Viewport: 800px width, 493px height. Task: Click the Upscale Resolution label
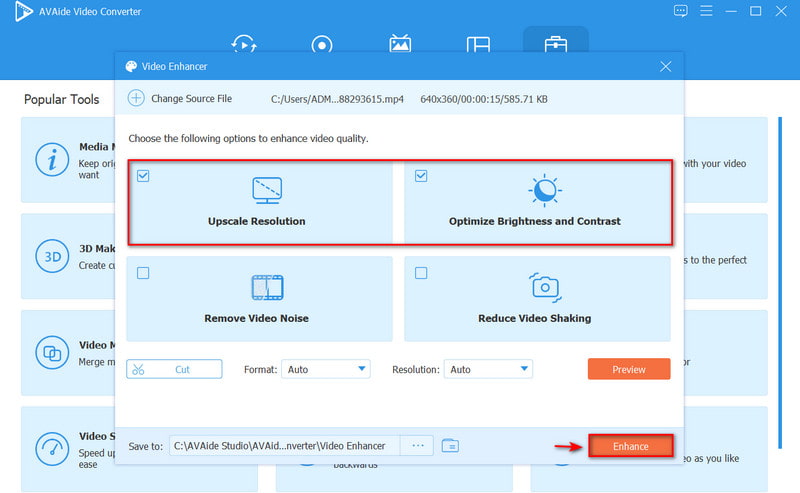pyautogui.click(x=257, y=221)
